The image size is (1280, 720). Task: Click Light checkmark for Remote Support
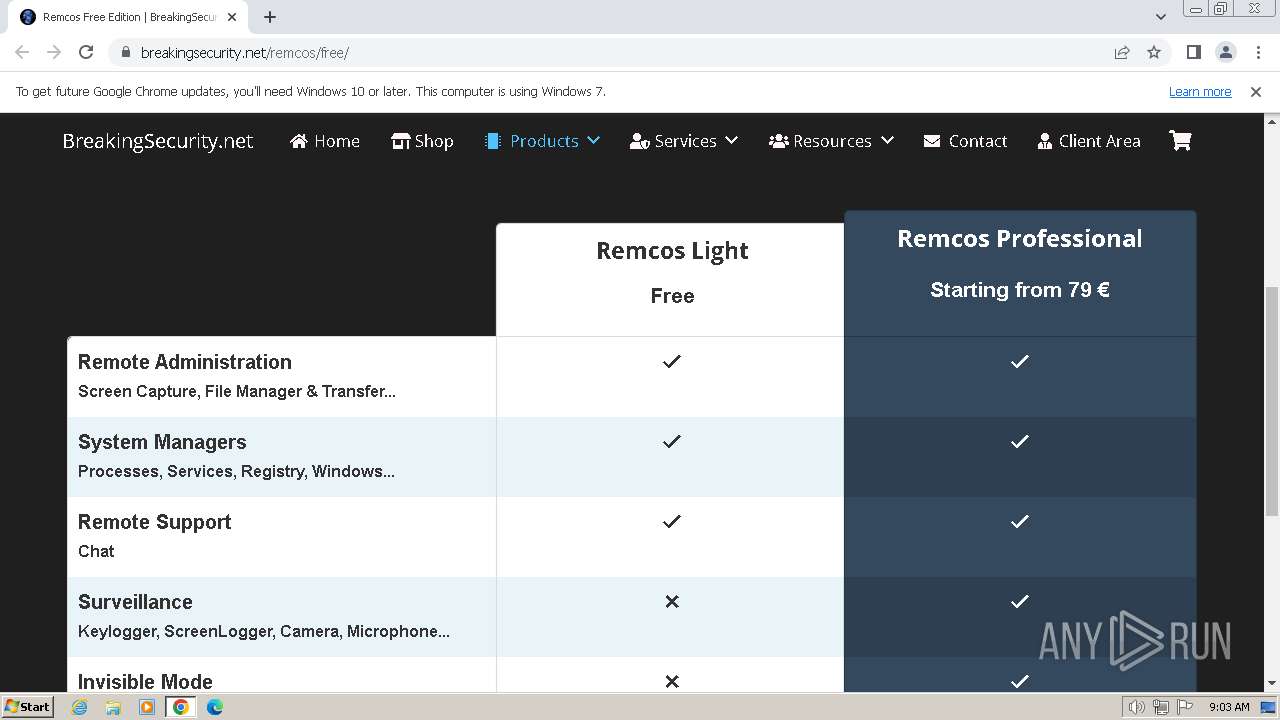tap(672, 521)
